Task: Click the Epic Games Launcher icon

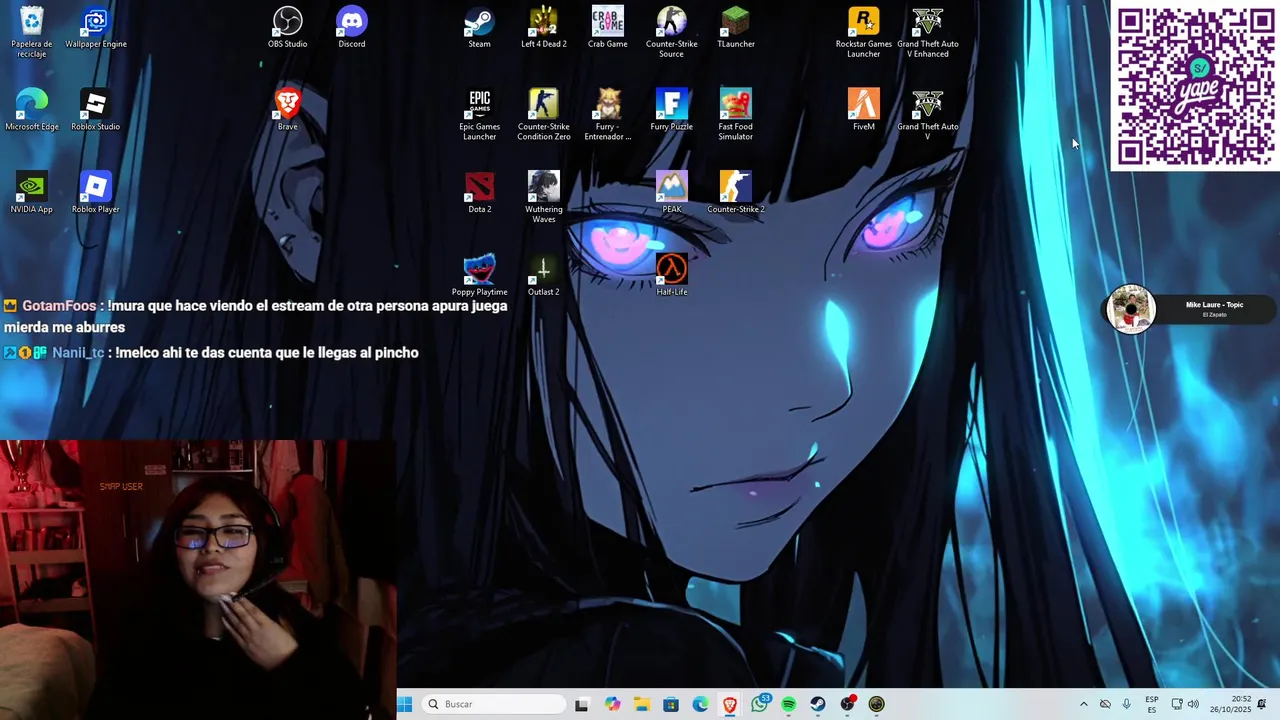Action: (480, 115)
